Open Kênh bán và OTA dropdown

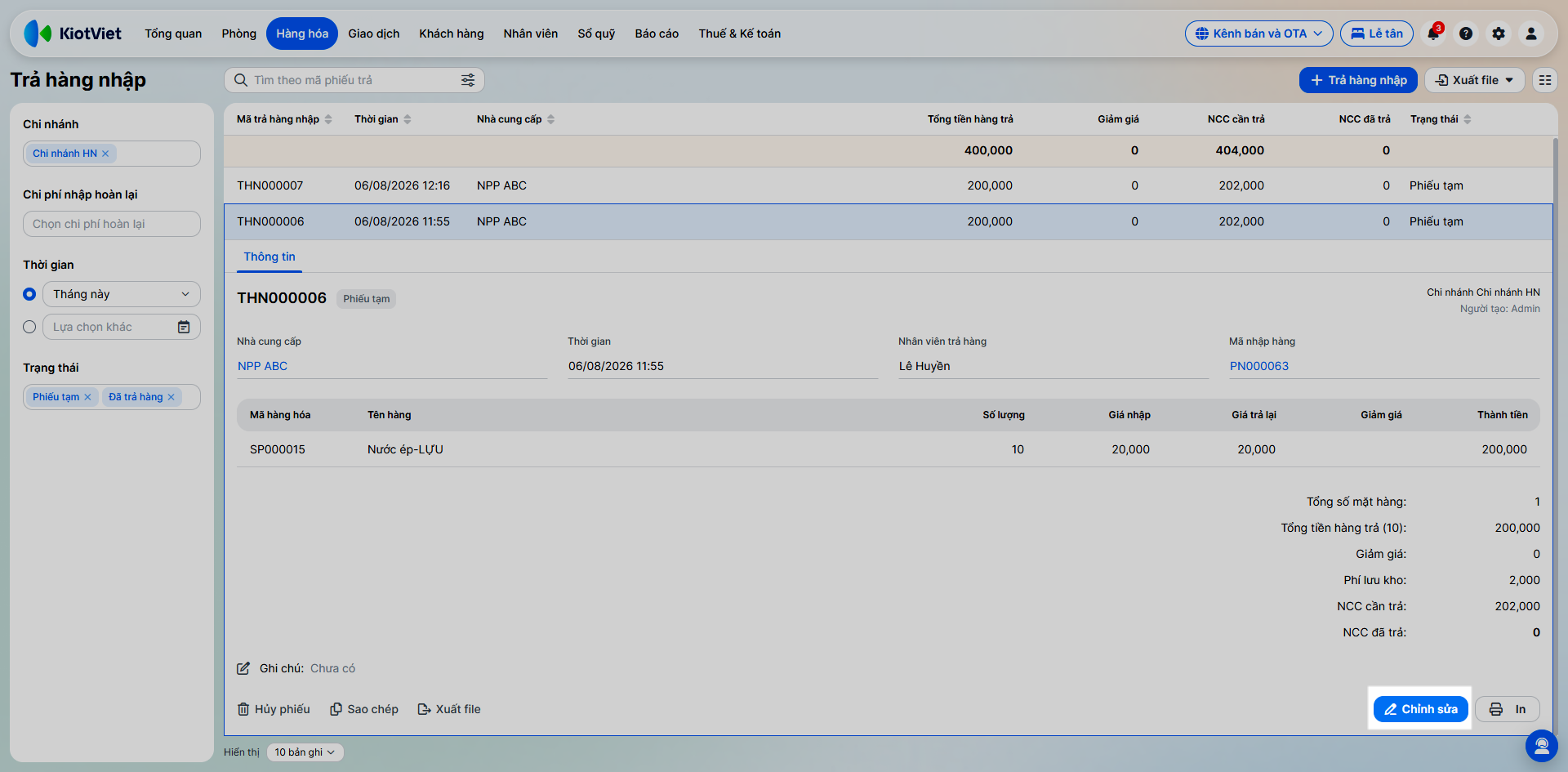[1258, 33]
